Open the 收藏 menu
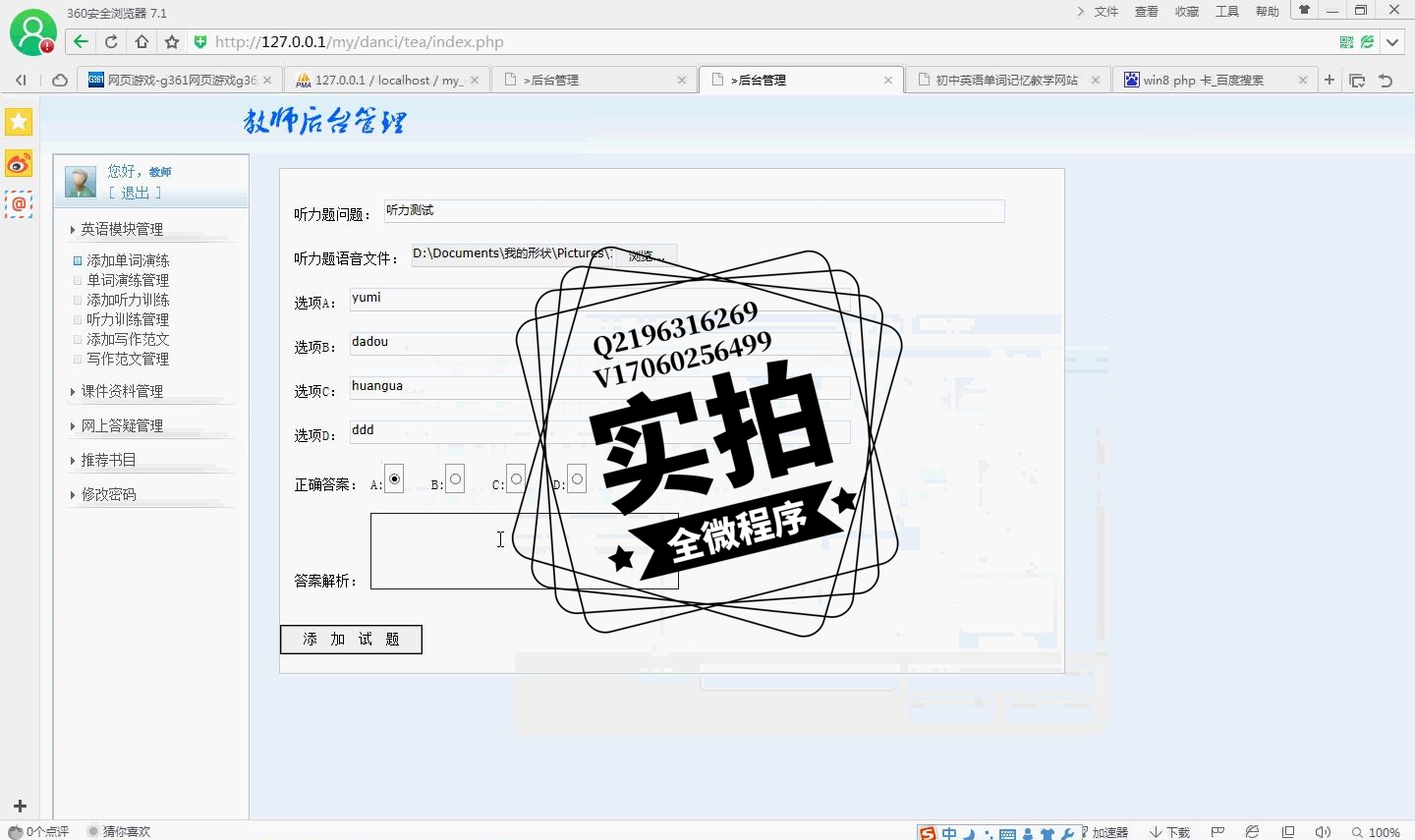The width and height of the screenshot is (1415, 840). [1187, 12]
